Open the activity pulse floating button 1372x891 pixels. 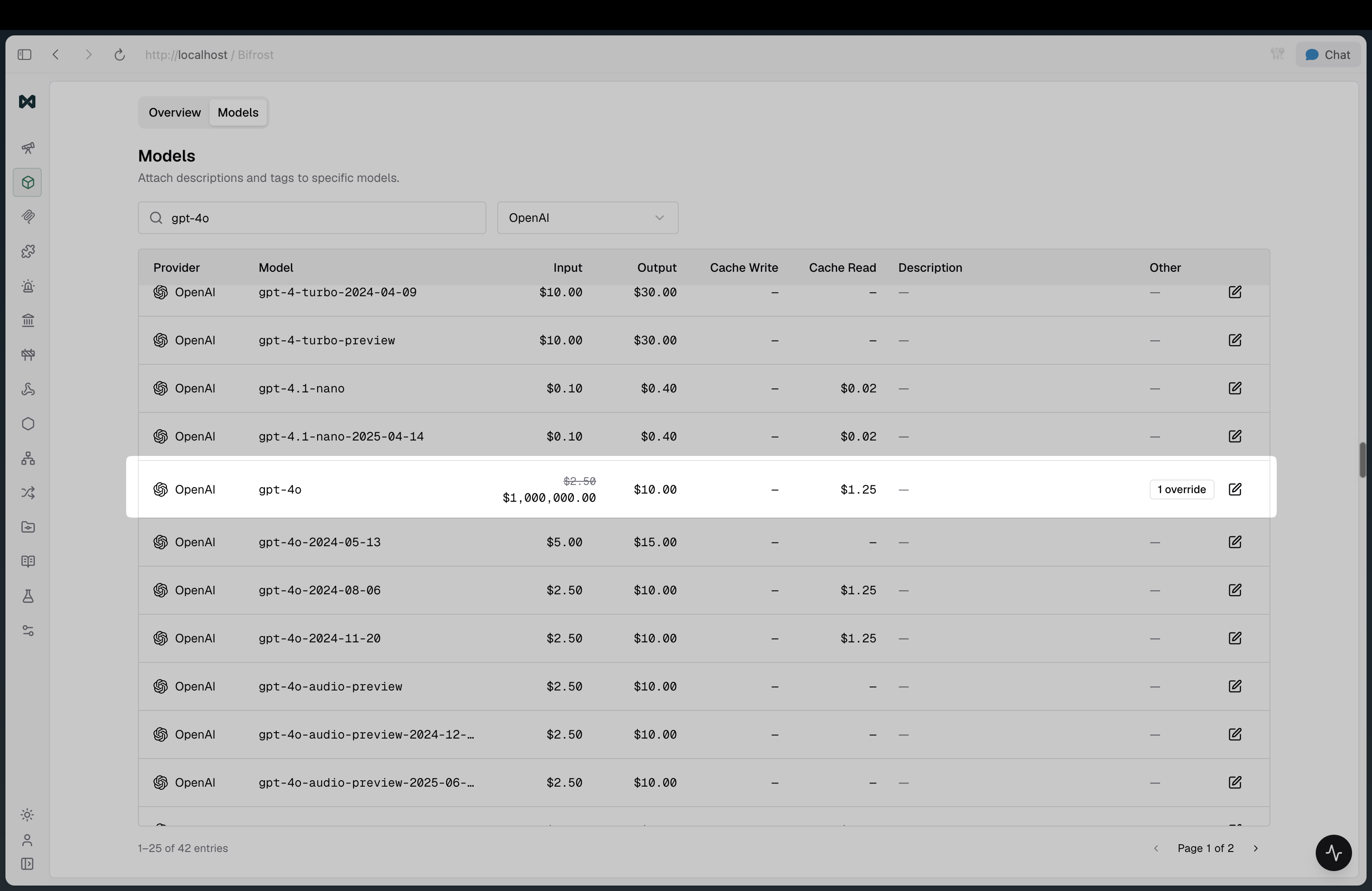coord(1333,853)
